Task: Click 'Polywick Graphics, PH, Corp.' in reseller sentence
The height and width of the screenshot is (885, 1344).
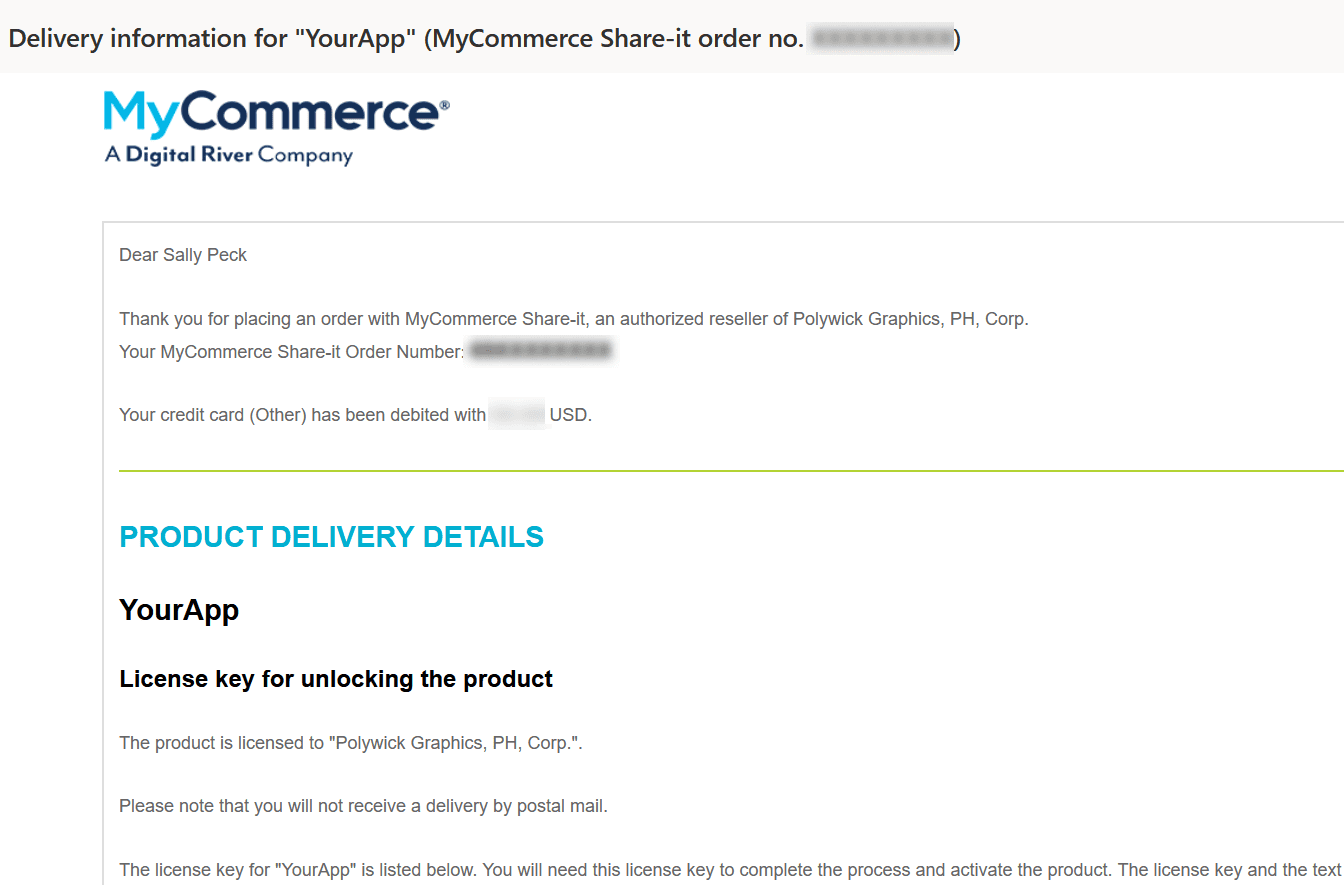Action: point(910,320)
